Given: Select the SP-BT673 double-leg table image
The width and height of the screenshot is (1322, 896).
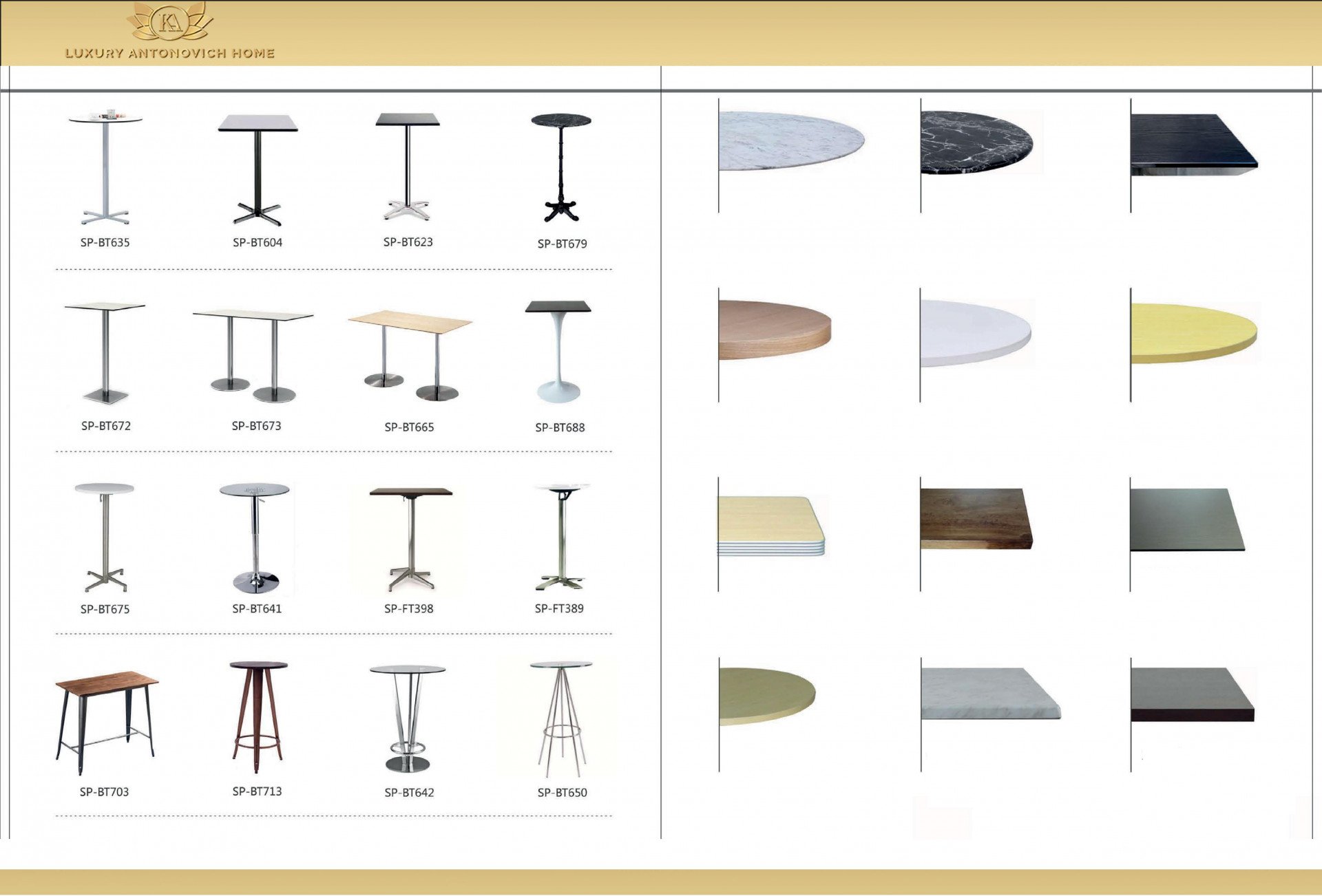Looking at the screenshot, I should (253, 355).
